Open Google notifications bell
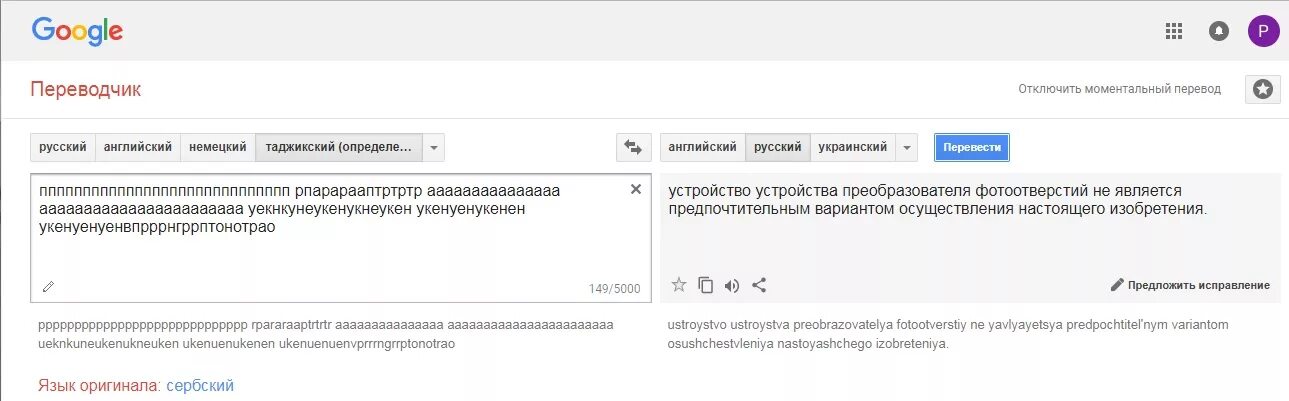Image resolution: width=1289 pixels, height=401 pixels. pos(1219,31)
